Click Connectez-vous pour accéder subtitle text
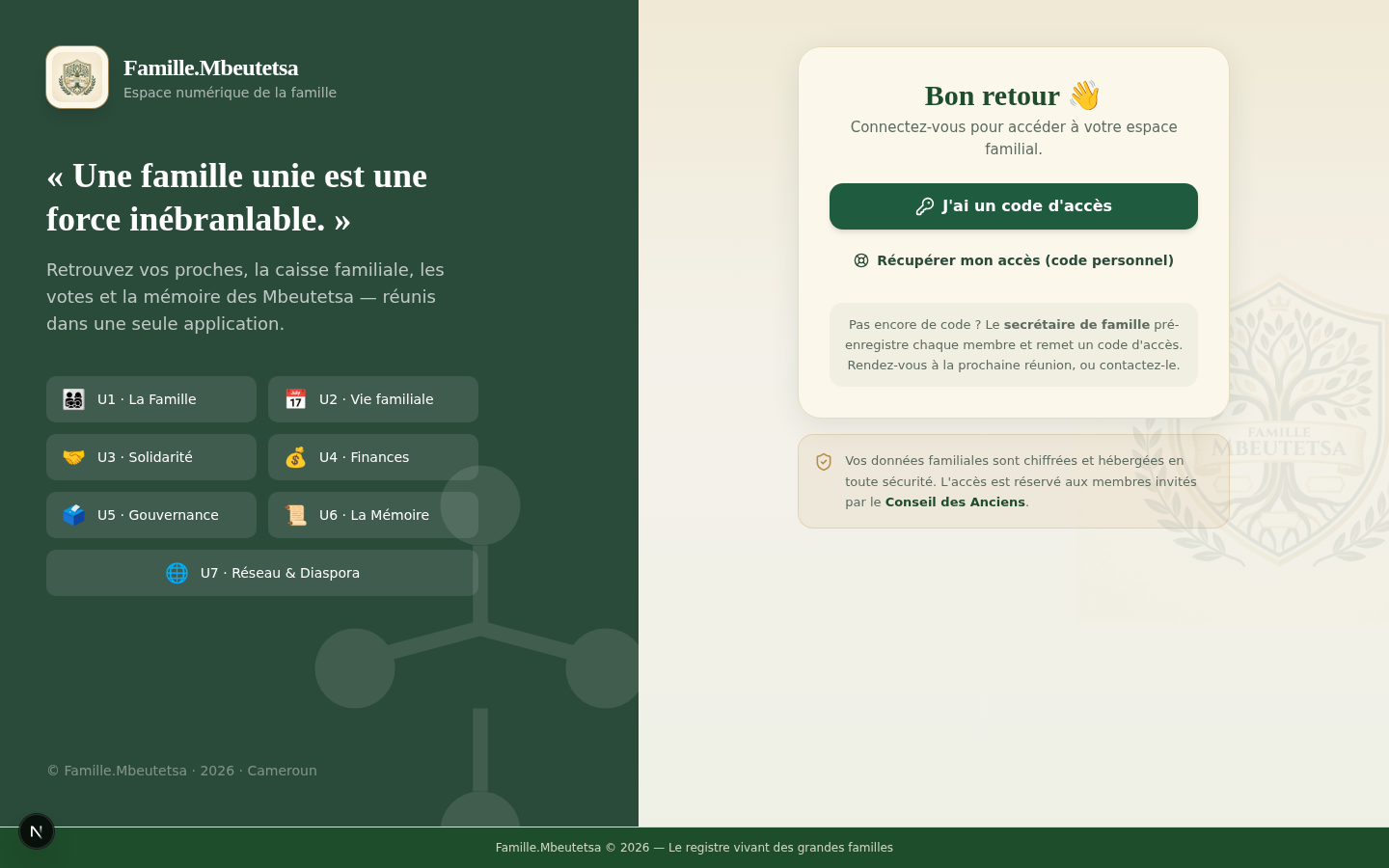 tap(1014, 138)
